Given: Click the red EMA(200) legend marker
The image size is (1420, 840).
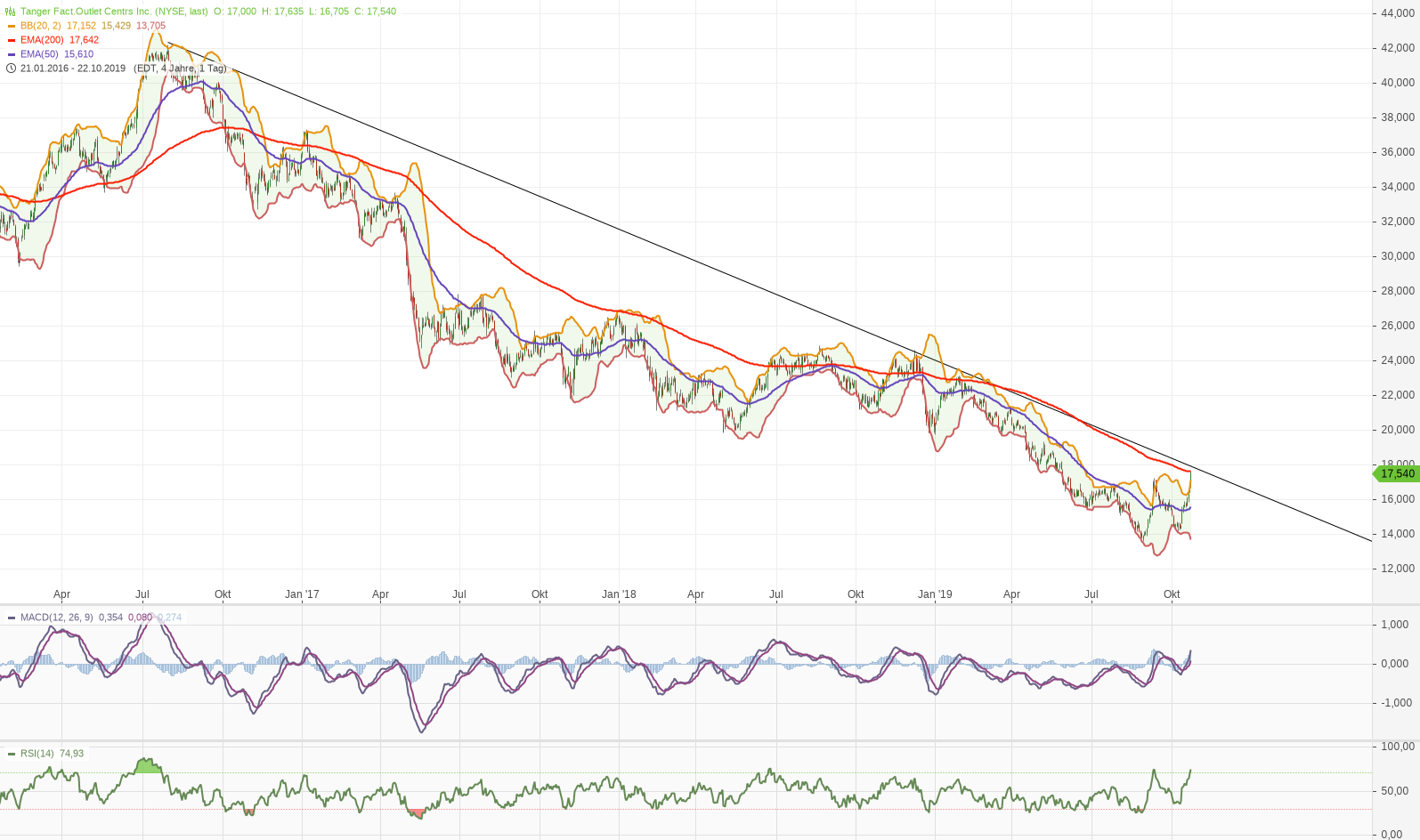Looking at the screenshot, I should pyautogui.click(x=12, y=40).
